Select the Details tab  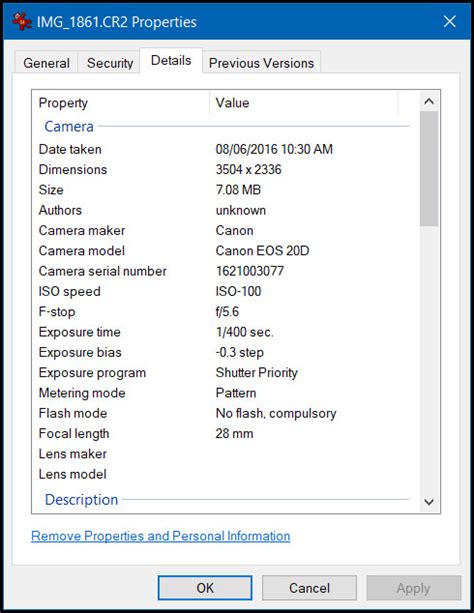click(171, 61)
